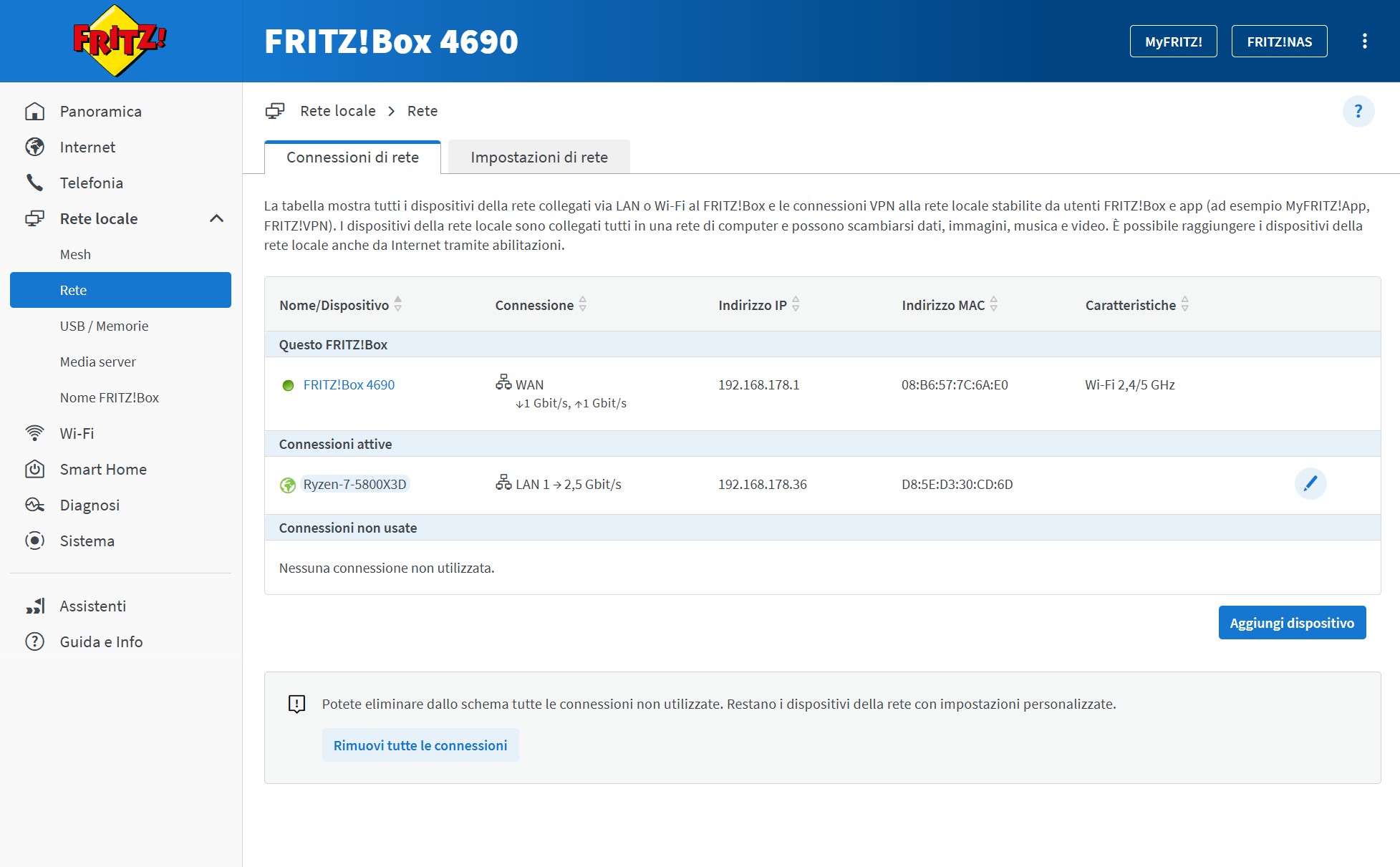The height and width of the screenshot is (867, 1400).
Task: Click IP address 192.168.178.1
Action: [x=758, y=384]
